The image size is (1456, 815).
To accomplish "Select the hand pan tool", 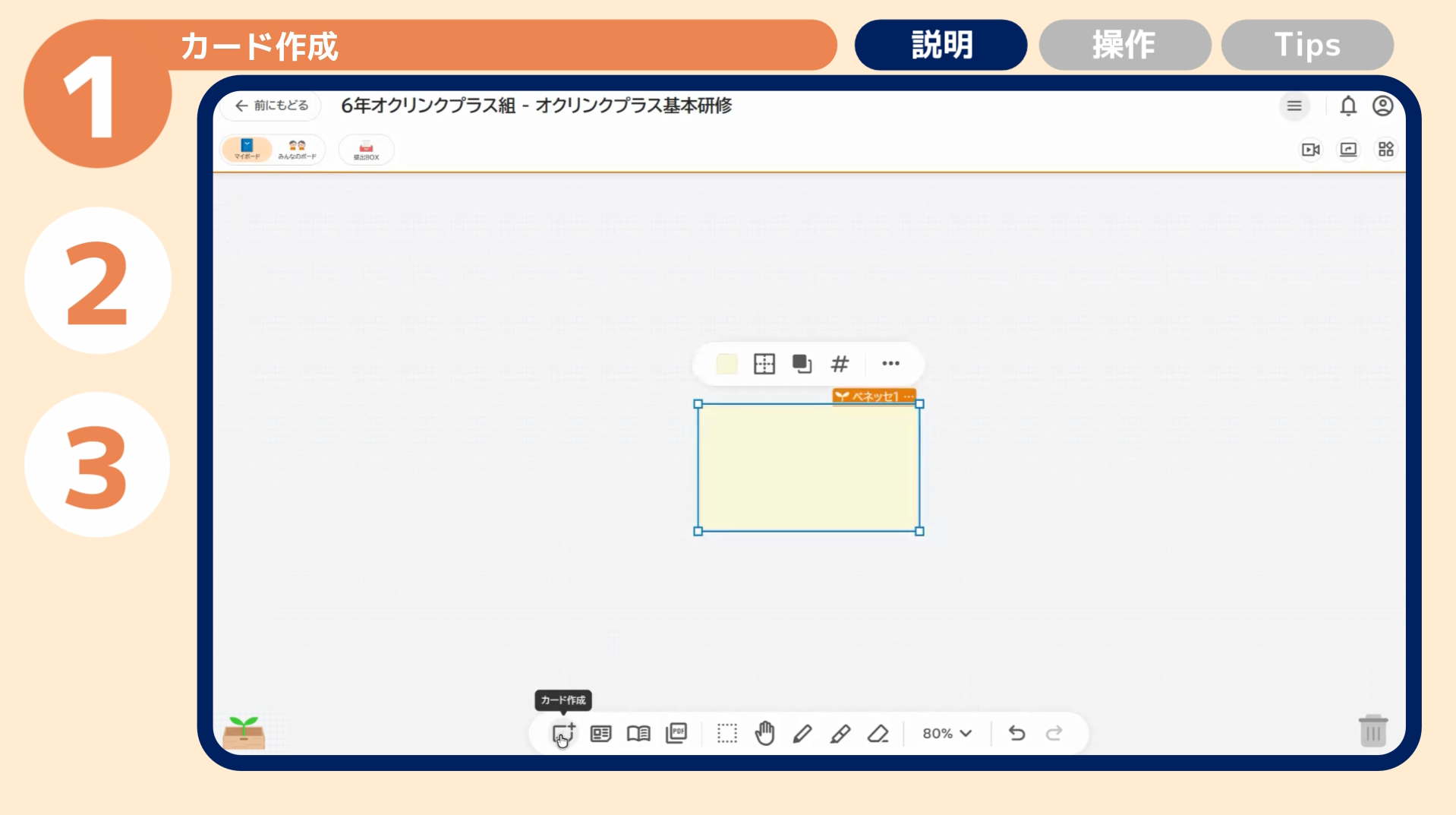I will tap(764, 734).
